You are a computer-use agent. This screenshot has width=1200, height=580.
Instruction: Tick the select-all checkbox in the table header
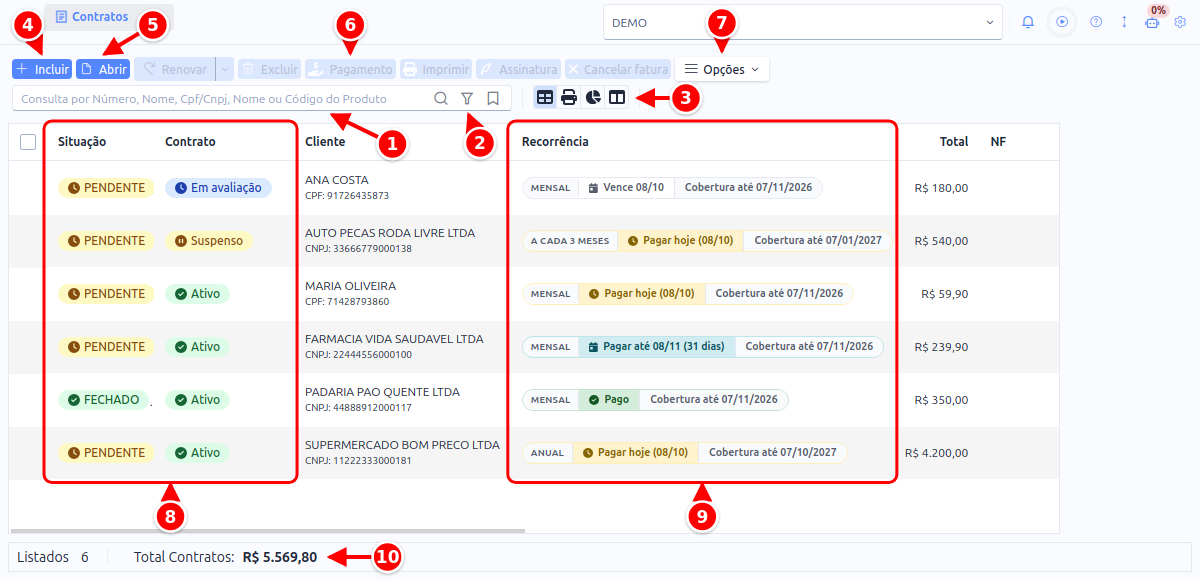(x=28, y=142)
